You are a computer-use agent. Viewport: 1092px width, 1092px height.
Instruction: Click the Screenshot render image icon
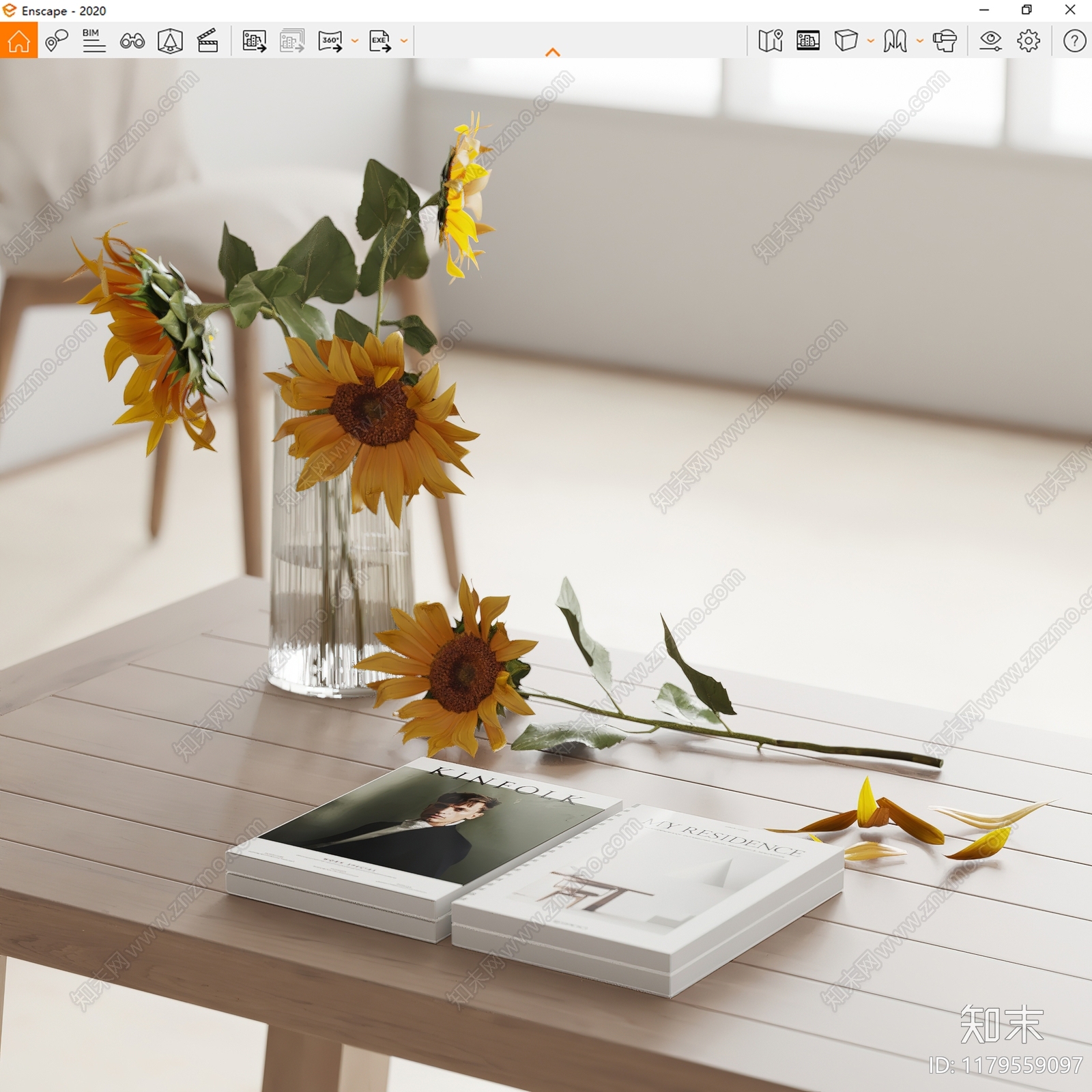pyautogui.click(x=255, y=41)
